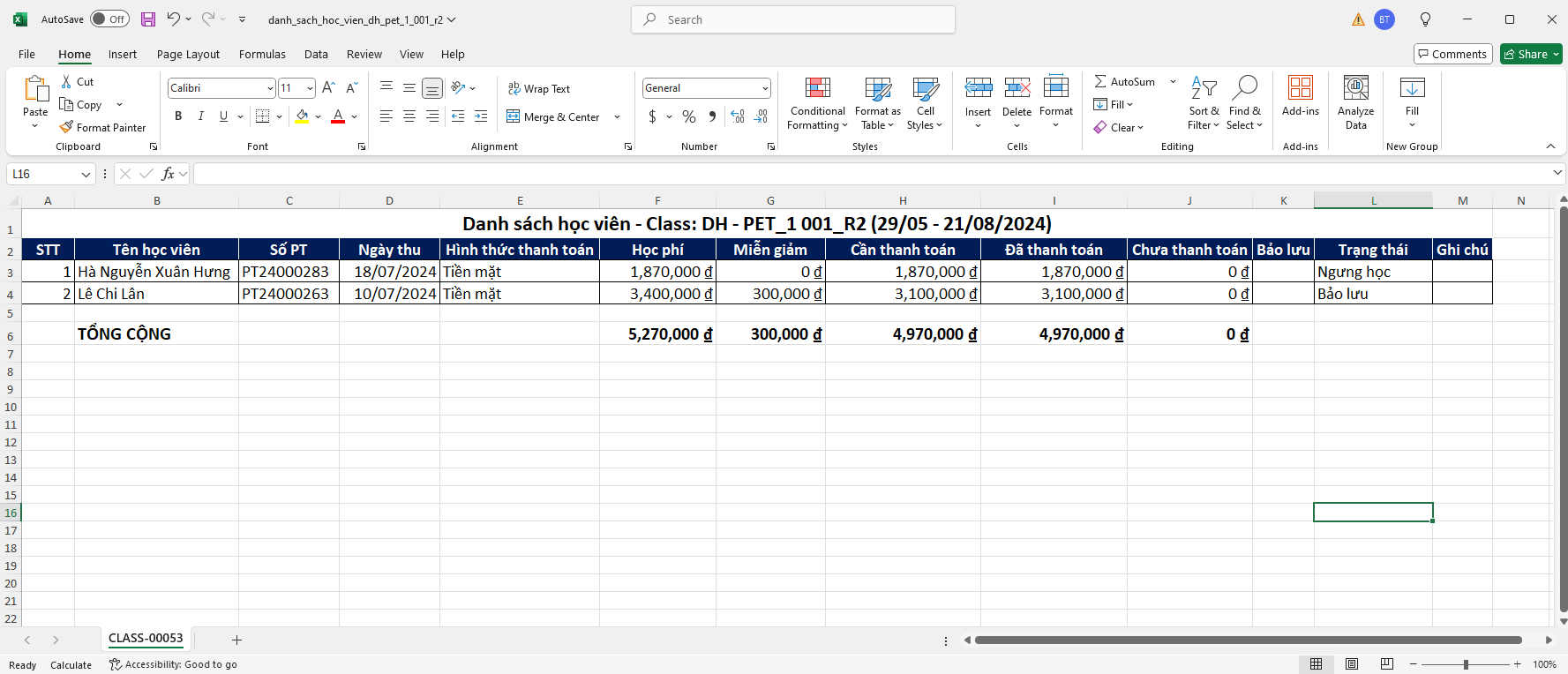The height and width of the screenshot is (674, 1568).
Task: Switch to the Page Layout tab
Action: point(188,54)
